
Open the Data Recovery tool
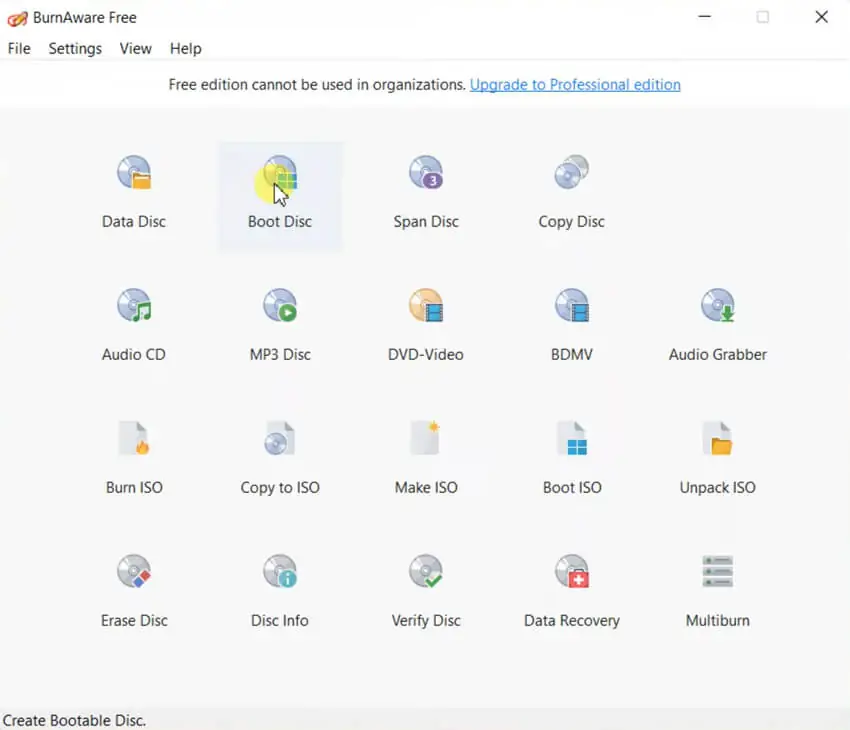571,590
